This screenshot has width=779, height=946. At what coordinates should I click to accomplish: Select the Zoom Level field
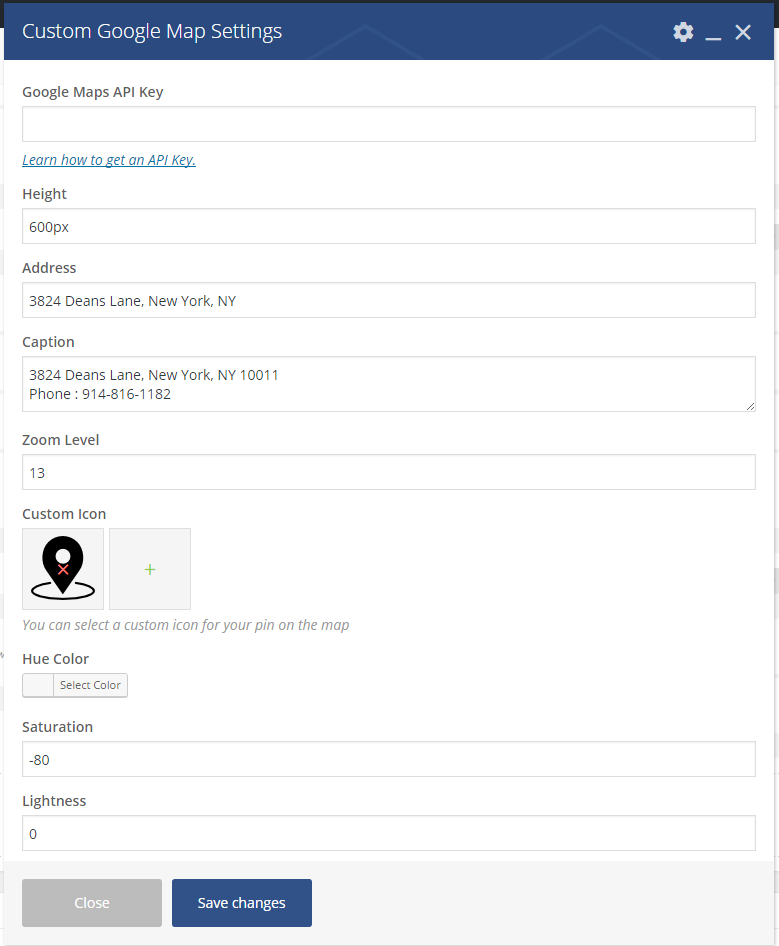tap(388, 472)
